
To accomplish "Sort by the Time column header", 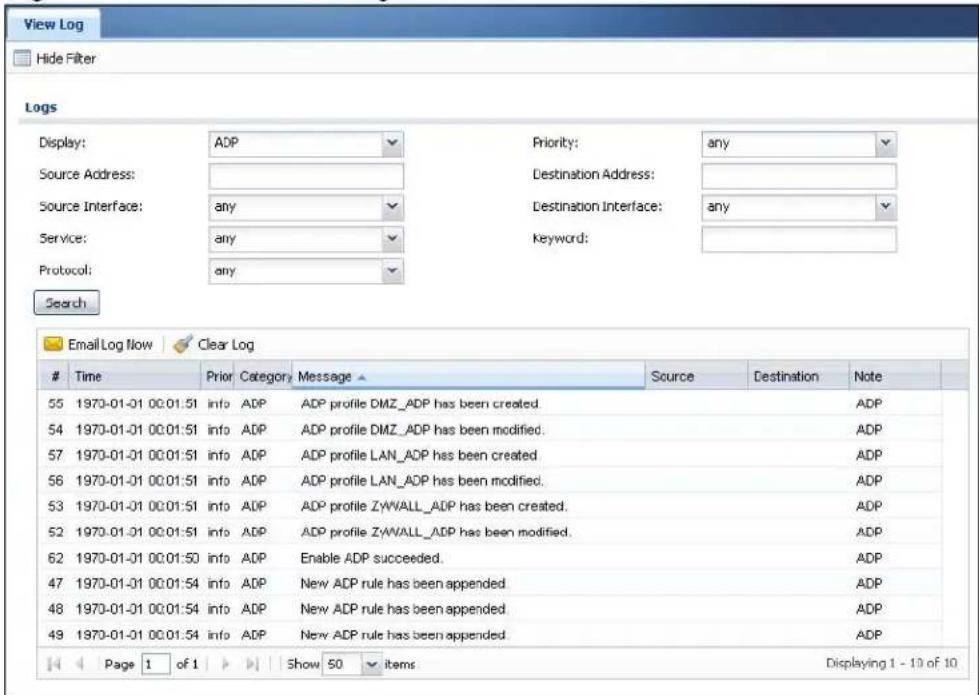I will click(135, 377).
